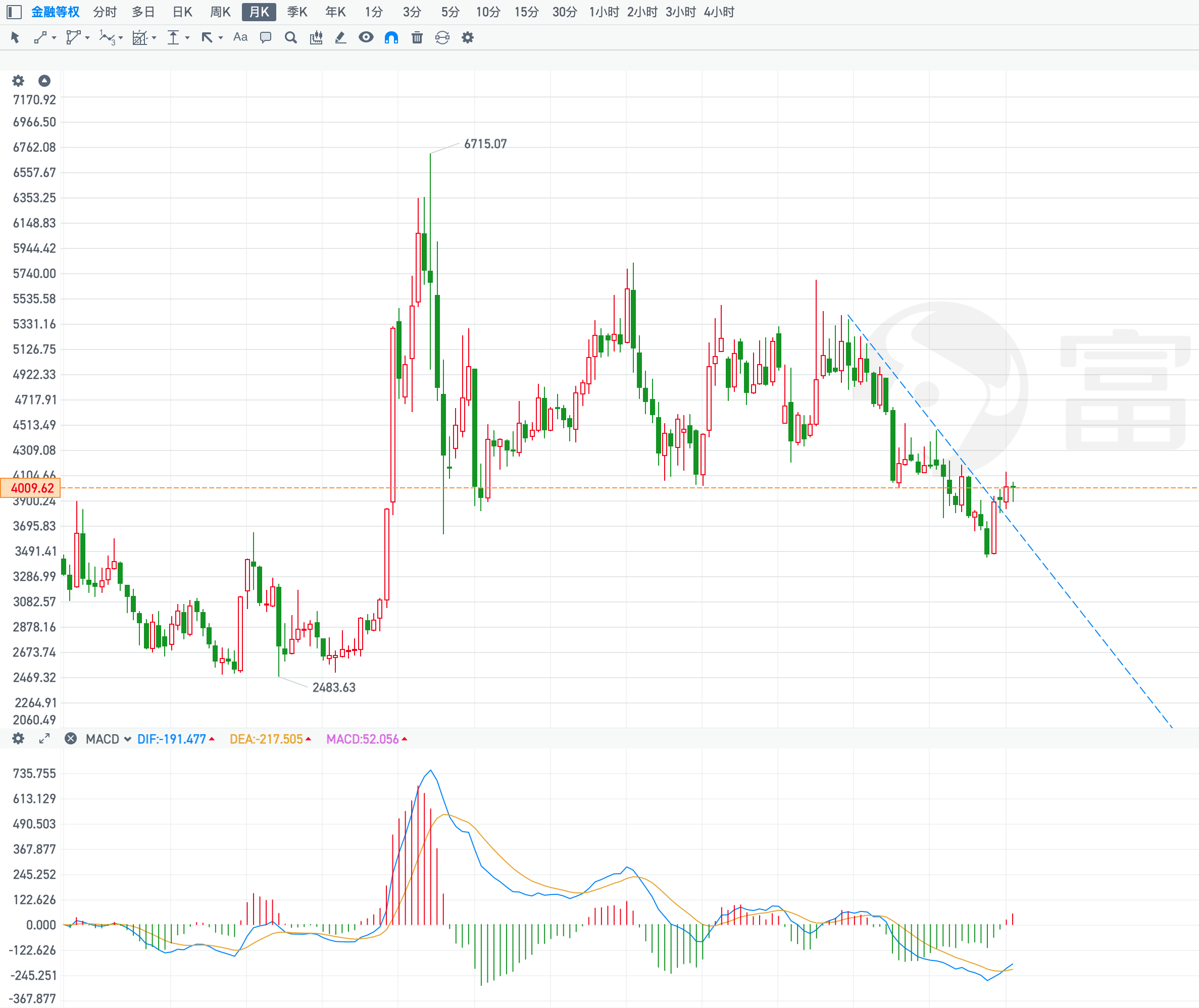Click the 4009.62 current price label
1199x1008 pixels.
point(31,488)
